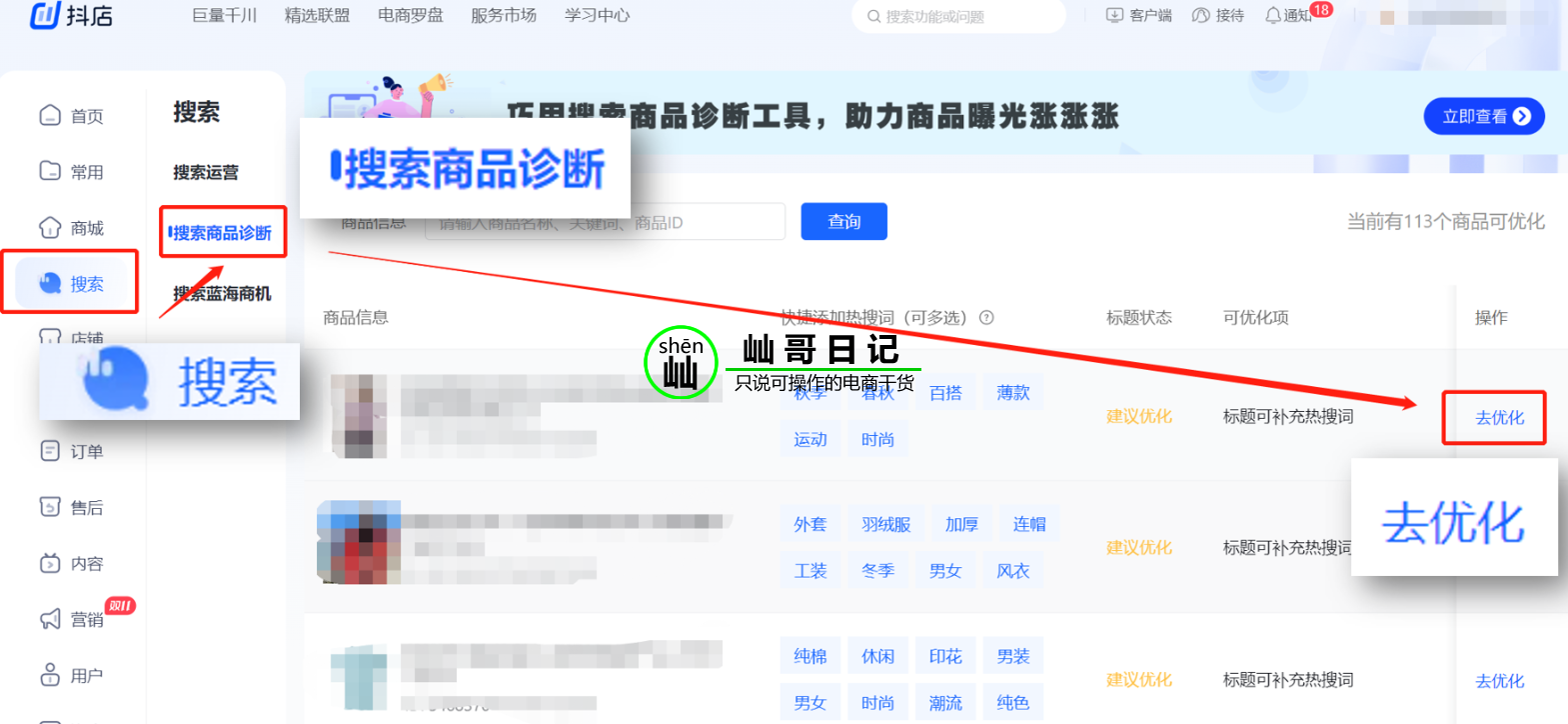Open 常用 in the sidebar
Viewport: 1568px width, 724px height.
pos(71,172)
